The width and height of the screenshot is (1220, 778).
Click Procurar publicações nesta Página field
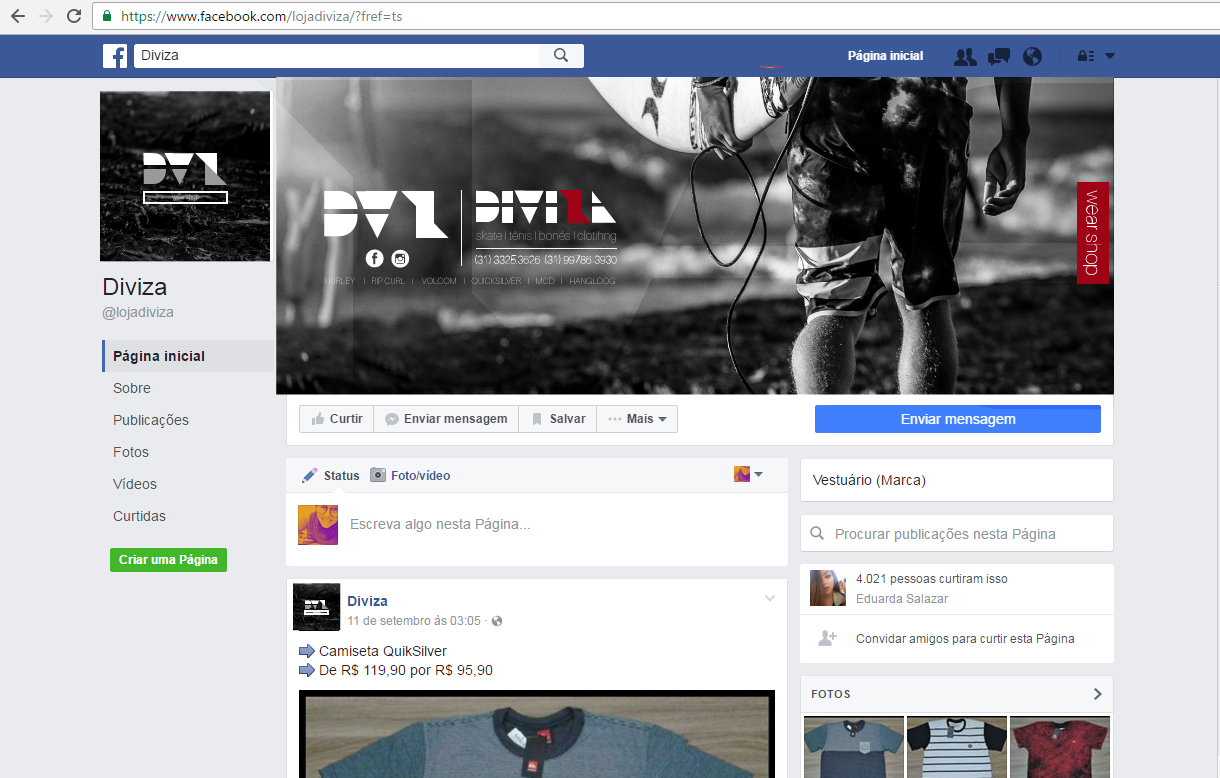[x=957, y=533]
